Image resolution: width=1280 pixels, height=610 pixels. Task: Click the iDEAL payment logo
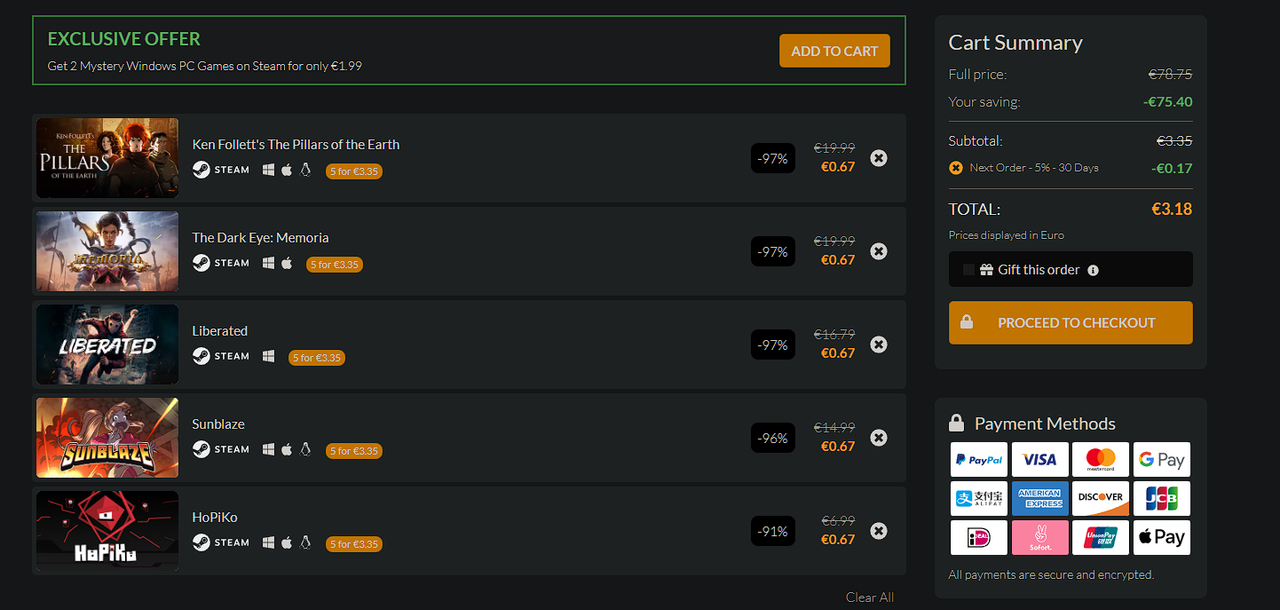[x=979, y=537]
